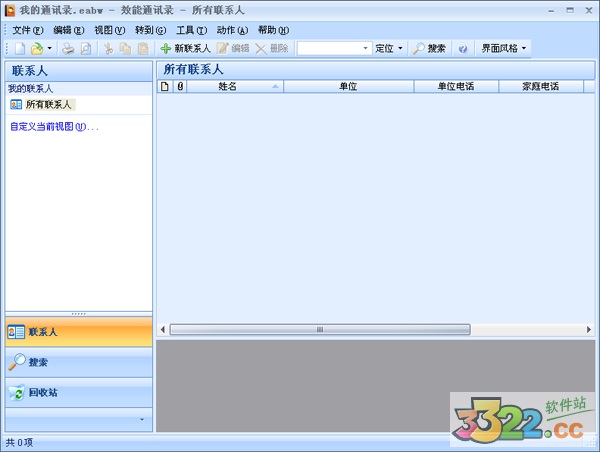Click the 自定义当前视图 link
600x452 pixels.
point(54,127)
